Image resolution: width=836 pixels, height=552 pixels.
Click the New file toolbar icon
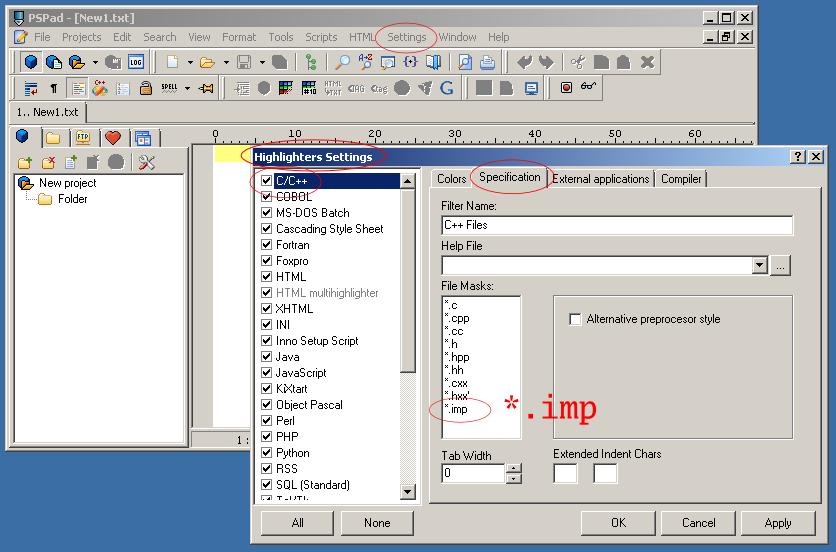[172, 62]
